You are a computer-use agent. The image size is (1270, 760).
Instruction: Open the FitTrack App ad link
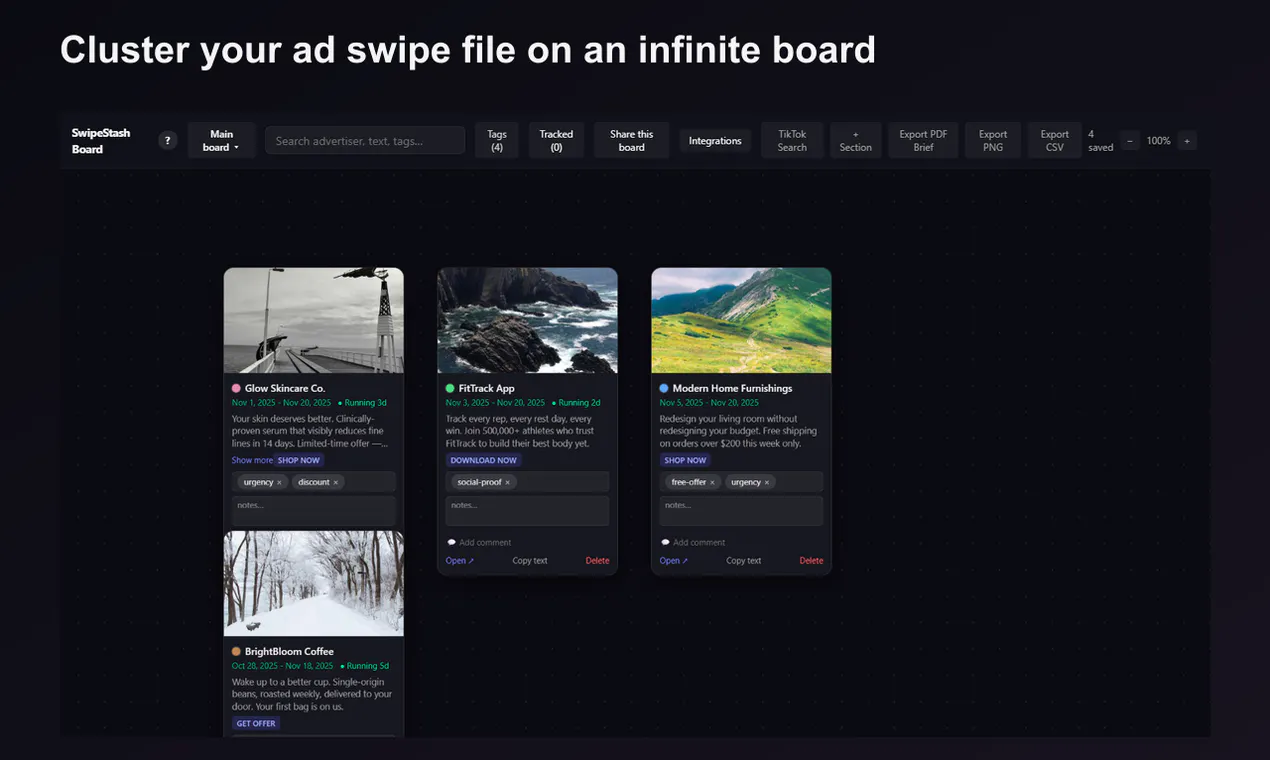pyautogui.click(x=460, y=561)
